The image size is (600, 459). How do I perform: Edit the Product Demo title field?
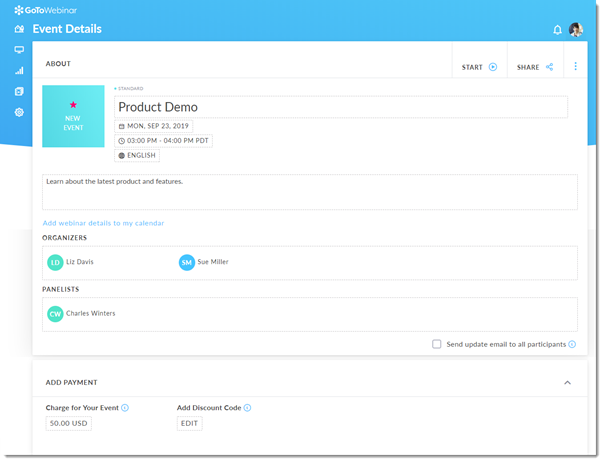tap(341, 107)
